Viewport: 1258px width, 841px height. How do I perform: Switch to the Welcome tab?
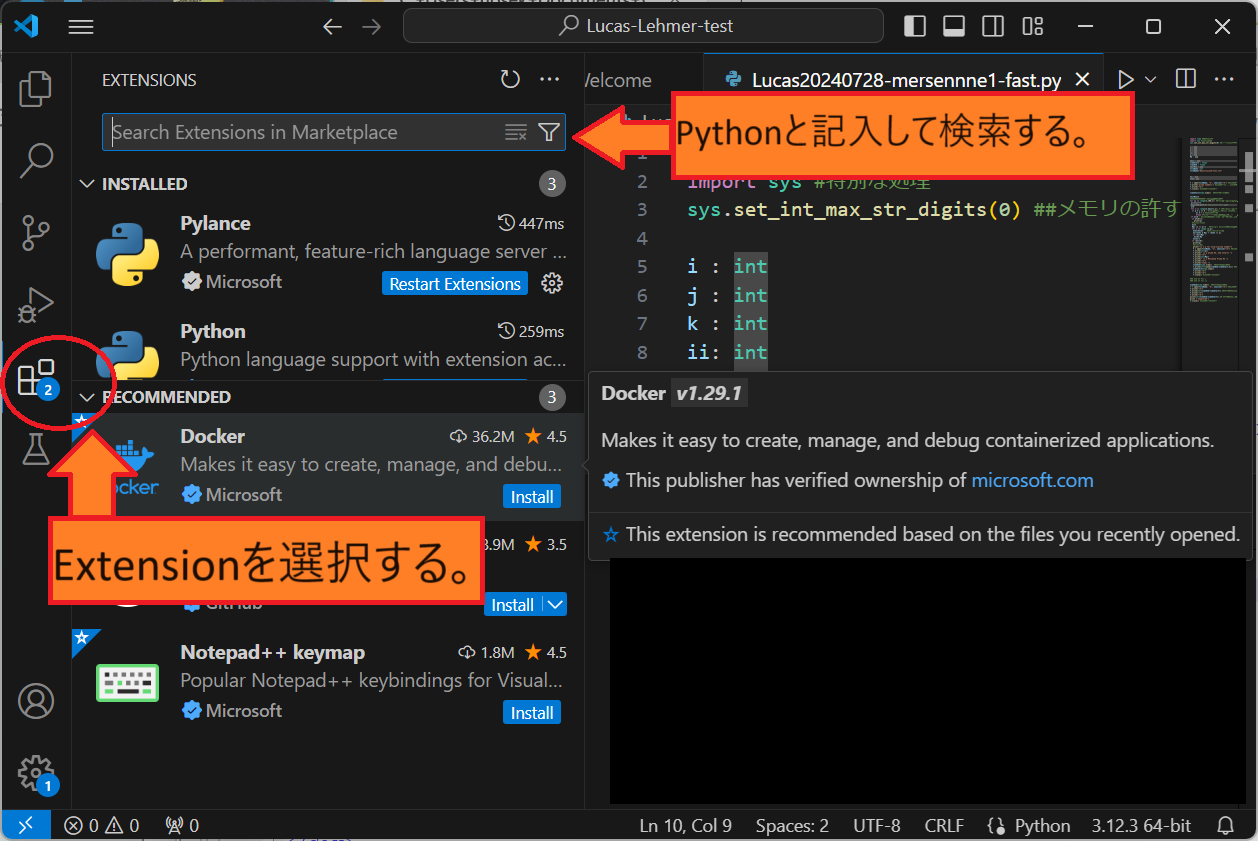pos(618,80)
